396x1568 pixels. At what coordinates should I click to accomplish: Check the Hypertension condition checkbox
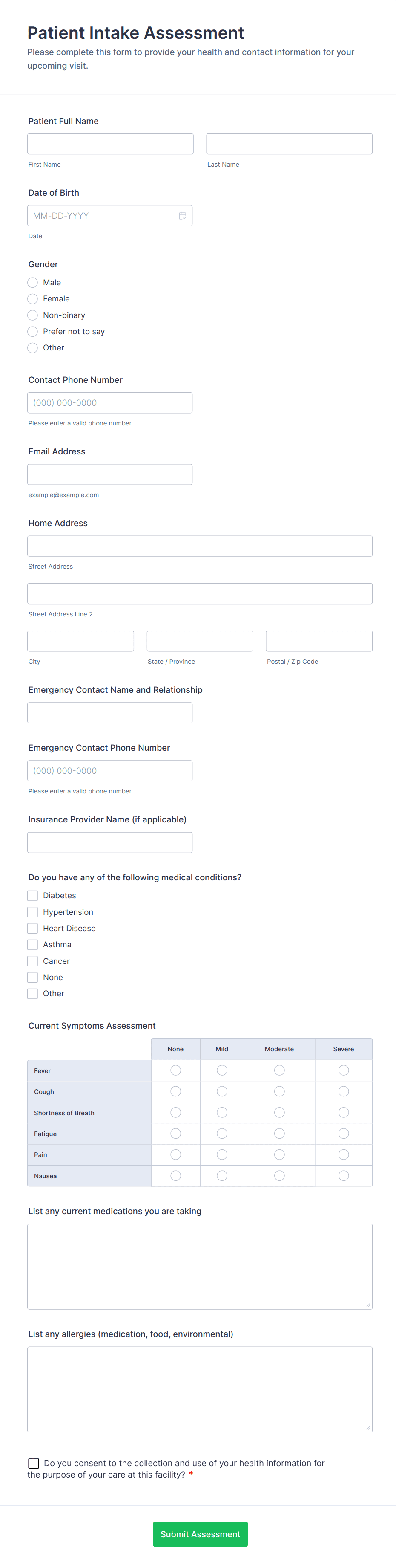point(32,912)
